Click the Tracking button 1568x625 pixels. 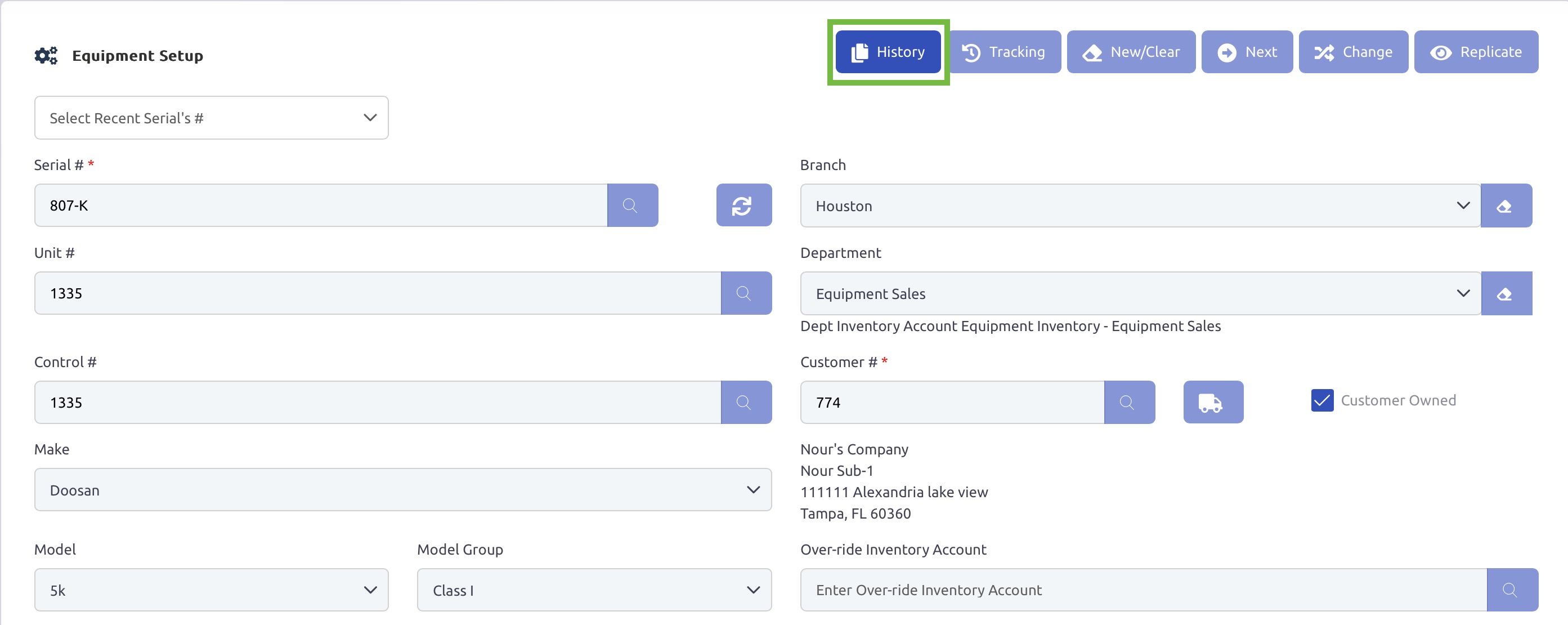pyautogui.click(x=1003, y=52)
